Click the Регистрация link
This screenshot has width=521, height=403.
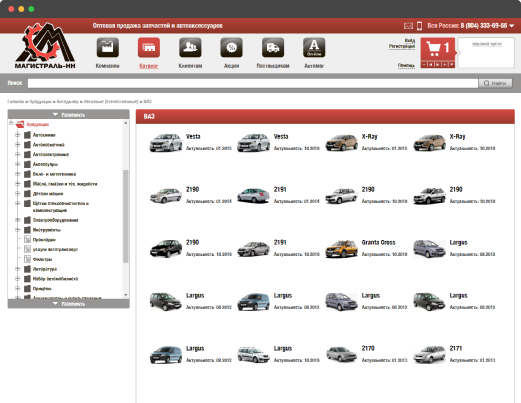pos(402,46)
